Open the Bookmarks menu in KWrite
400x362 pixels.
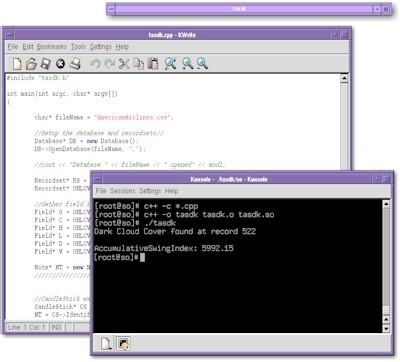(x=52, y=47)
